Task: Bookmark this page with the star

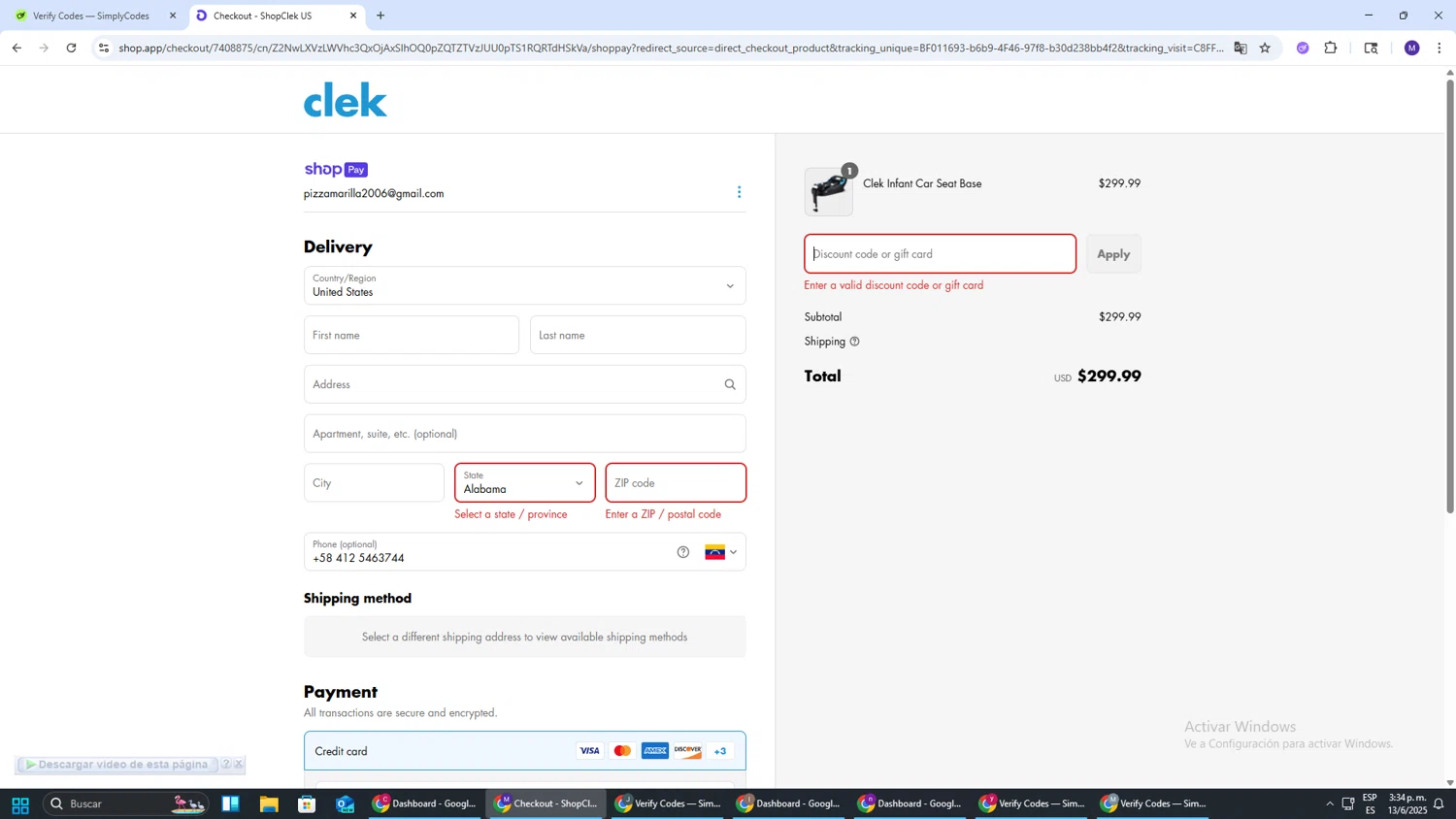Action: point(1265,48)
